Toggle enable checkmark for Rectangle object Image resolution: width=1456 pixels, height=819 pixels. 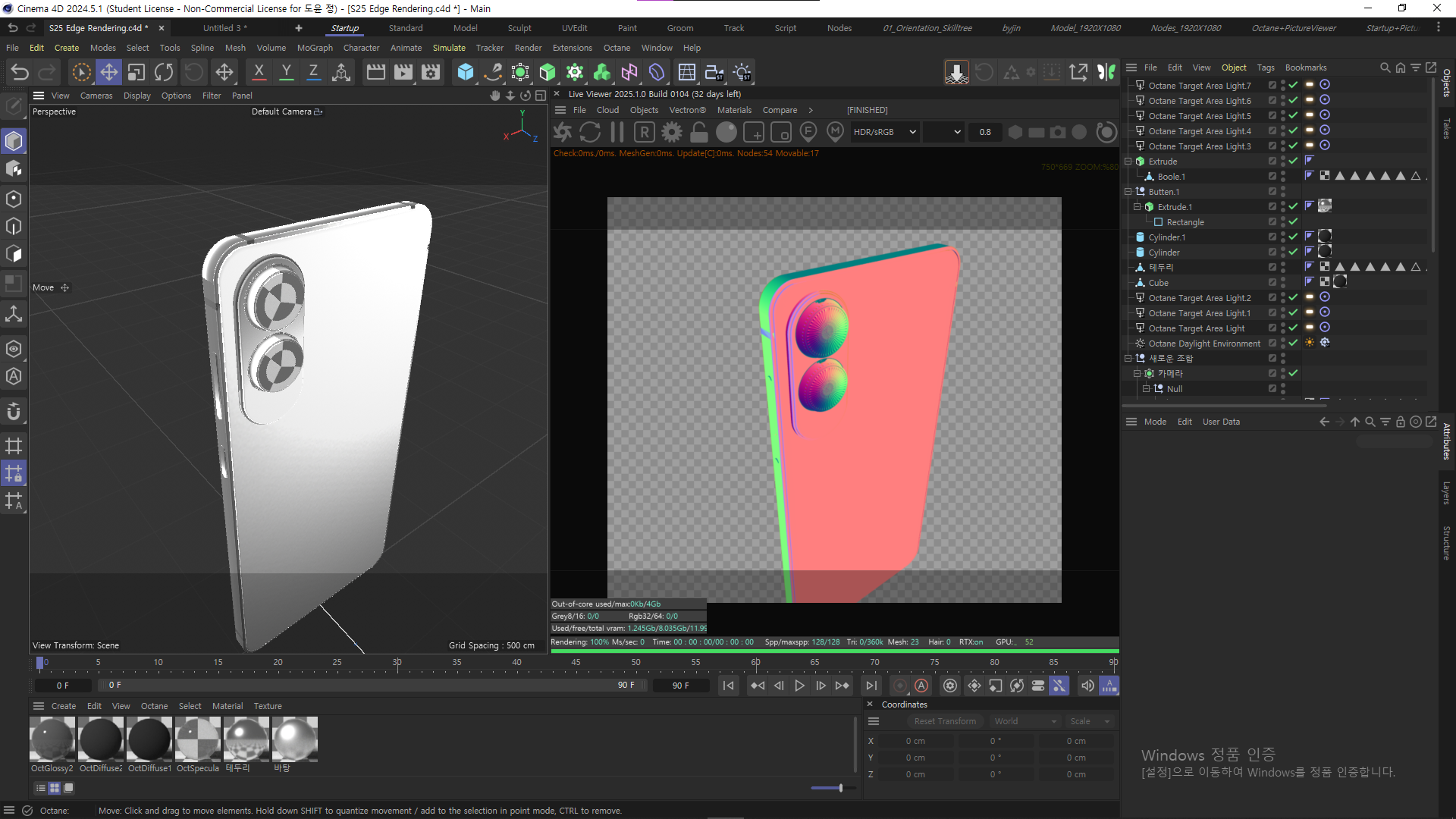(1293, 221)
